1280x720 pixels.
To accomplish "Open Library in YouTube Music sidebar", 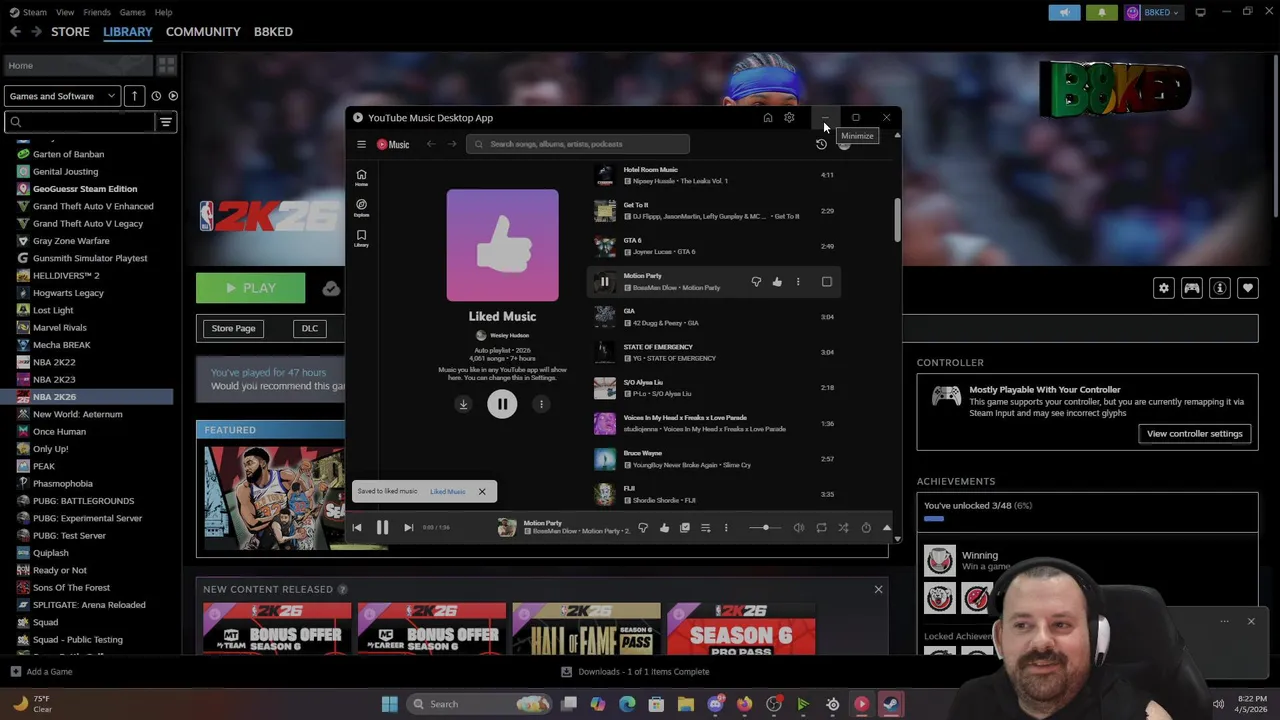I will (x=361, y=238).
